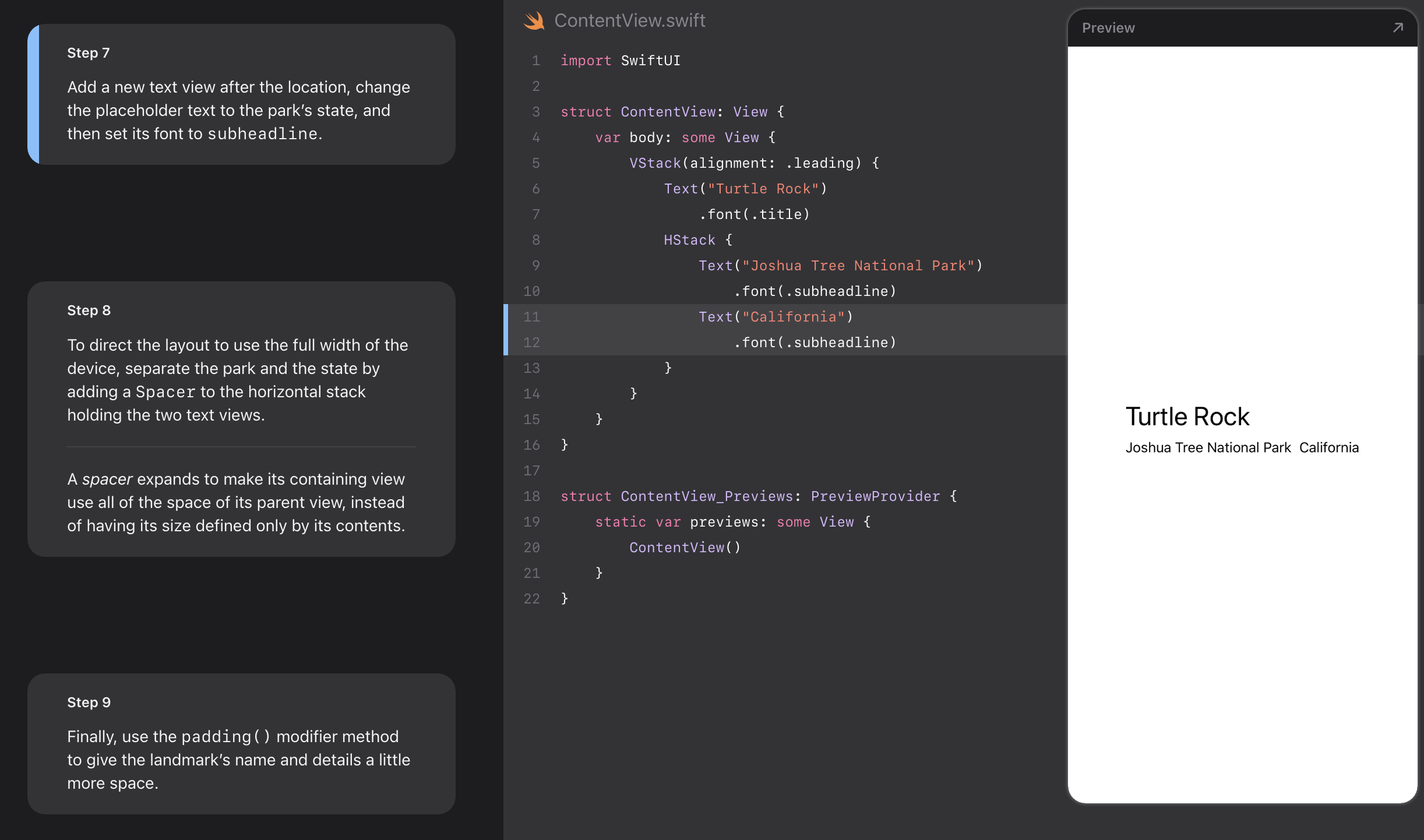Viewport: 1424px width, 840px height.
Task: Click California text in the preview
Action: pyautogui.click(x=1328, y=447)
